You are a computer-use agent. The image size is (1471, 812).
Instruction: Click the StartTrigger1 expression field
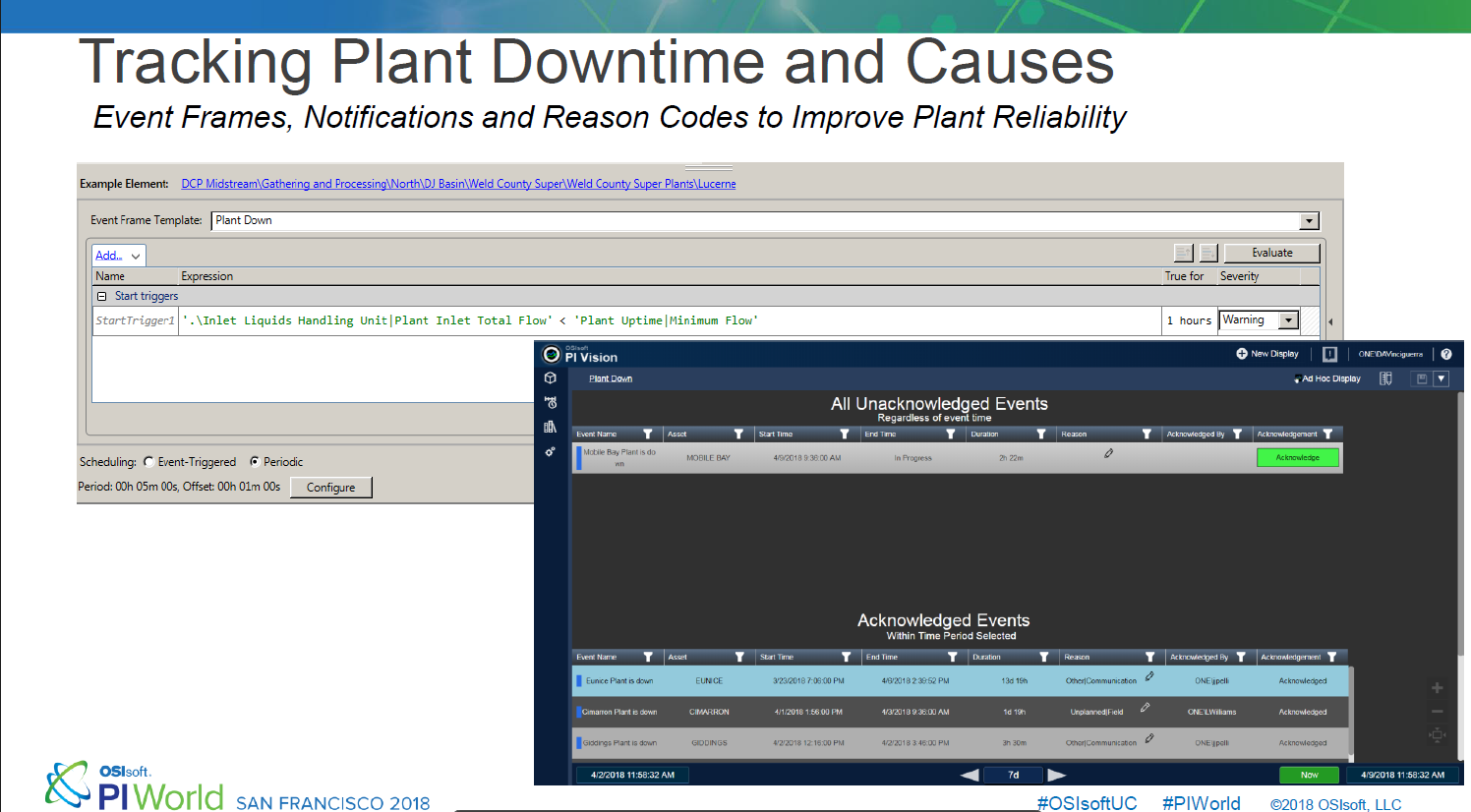[669, 320]
